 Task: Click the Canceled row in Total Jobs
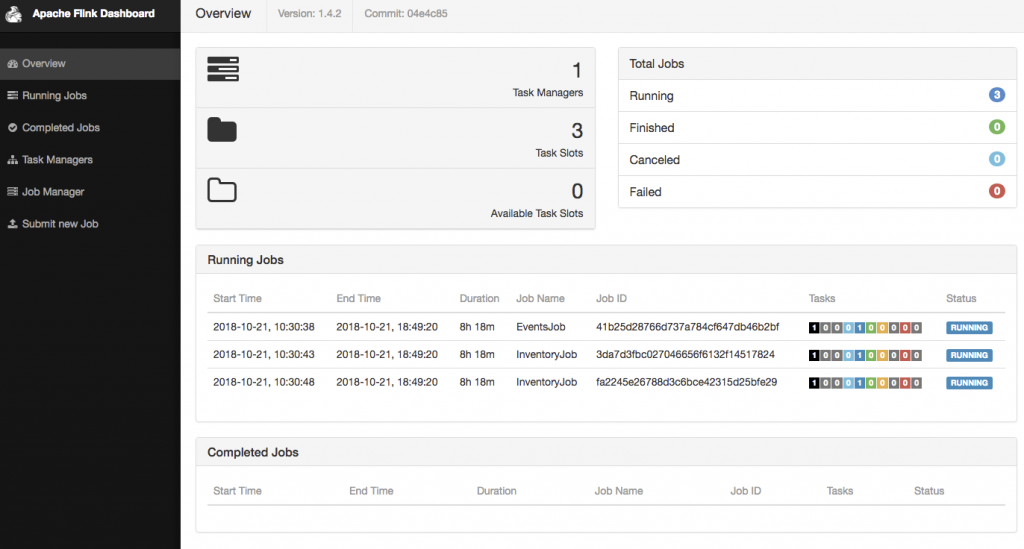tap(817, 159)
